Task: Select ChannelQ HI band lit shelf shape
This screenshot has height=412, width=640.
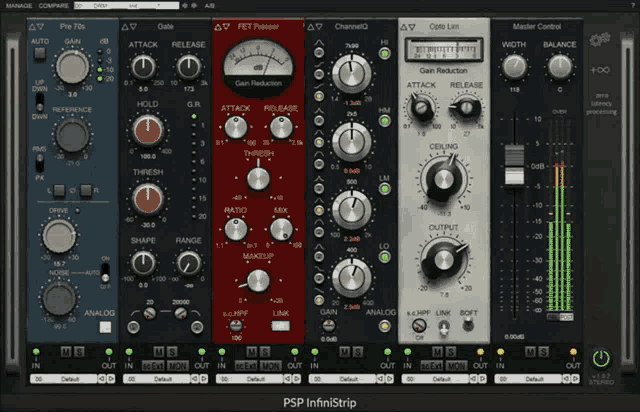Action: (x=319, y=96)
